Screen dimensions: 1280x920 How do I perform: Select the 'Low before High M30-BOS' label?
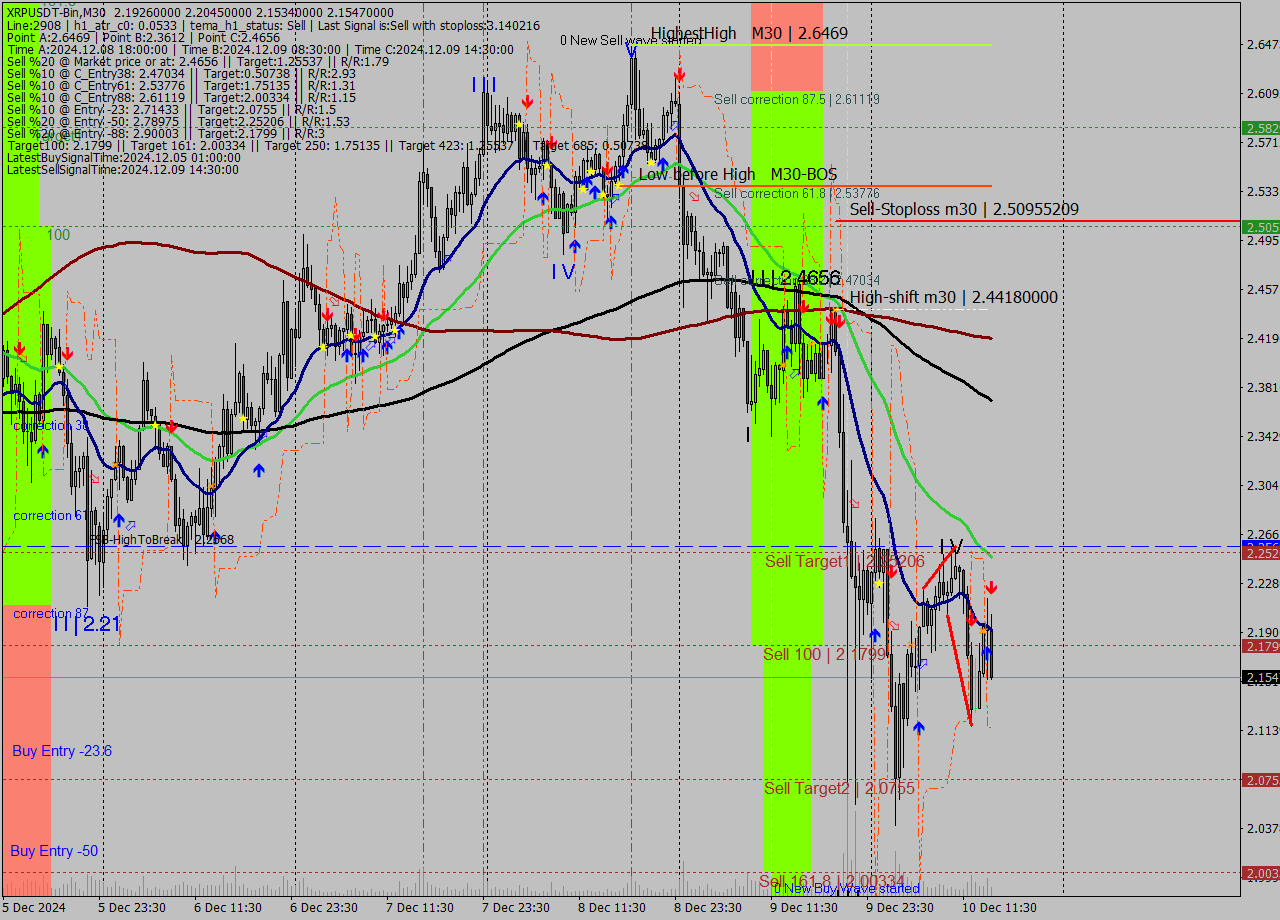tap(738, 174)
